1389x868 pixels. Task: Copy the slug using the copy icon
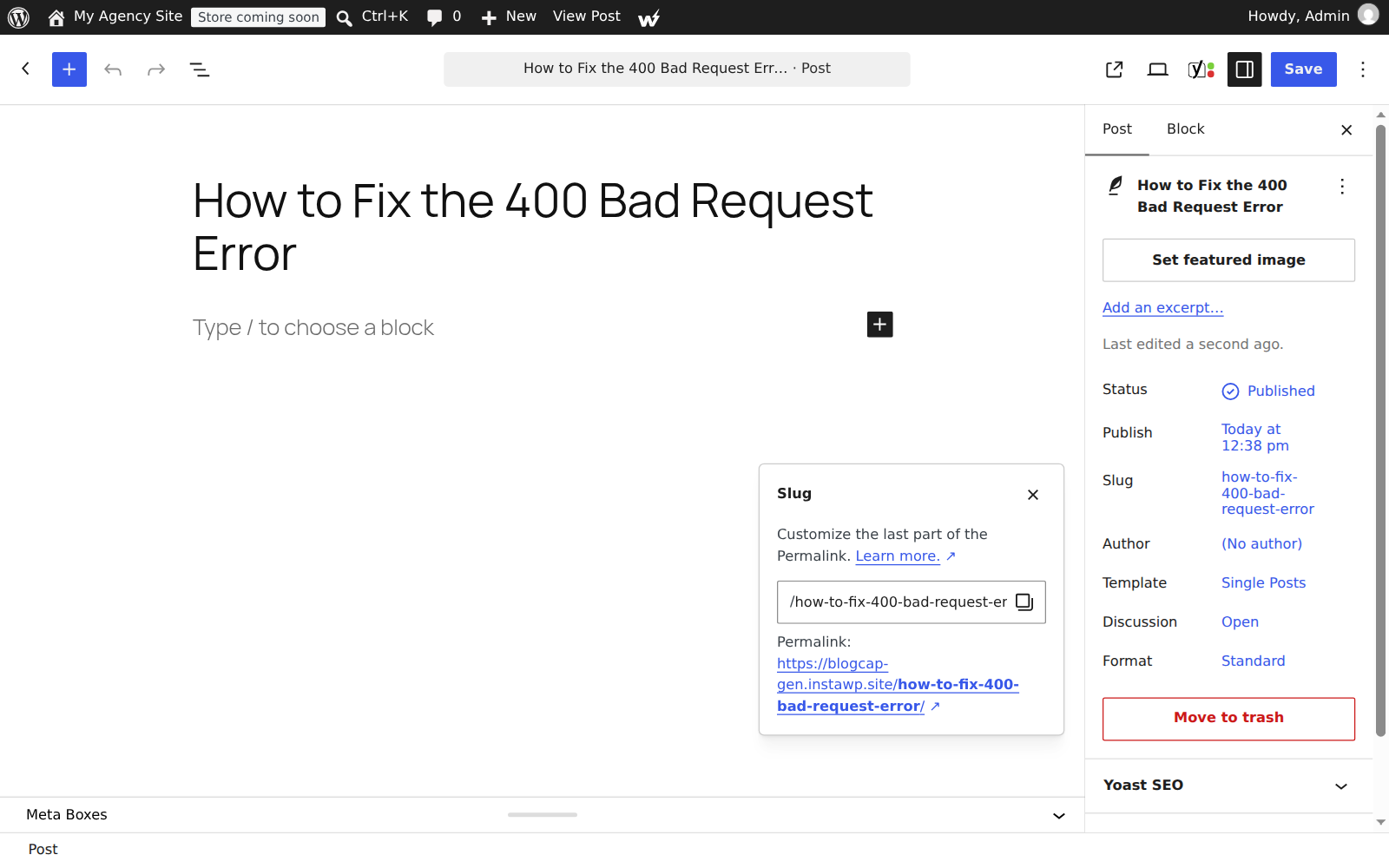pos(1024,602)
